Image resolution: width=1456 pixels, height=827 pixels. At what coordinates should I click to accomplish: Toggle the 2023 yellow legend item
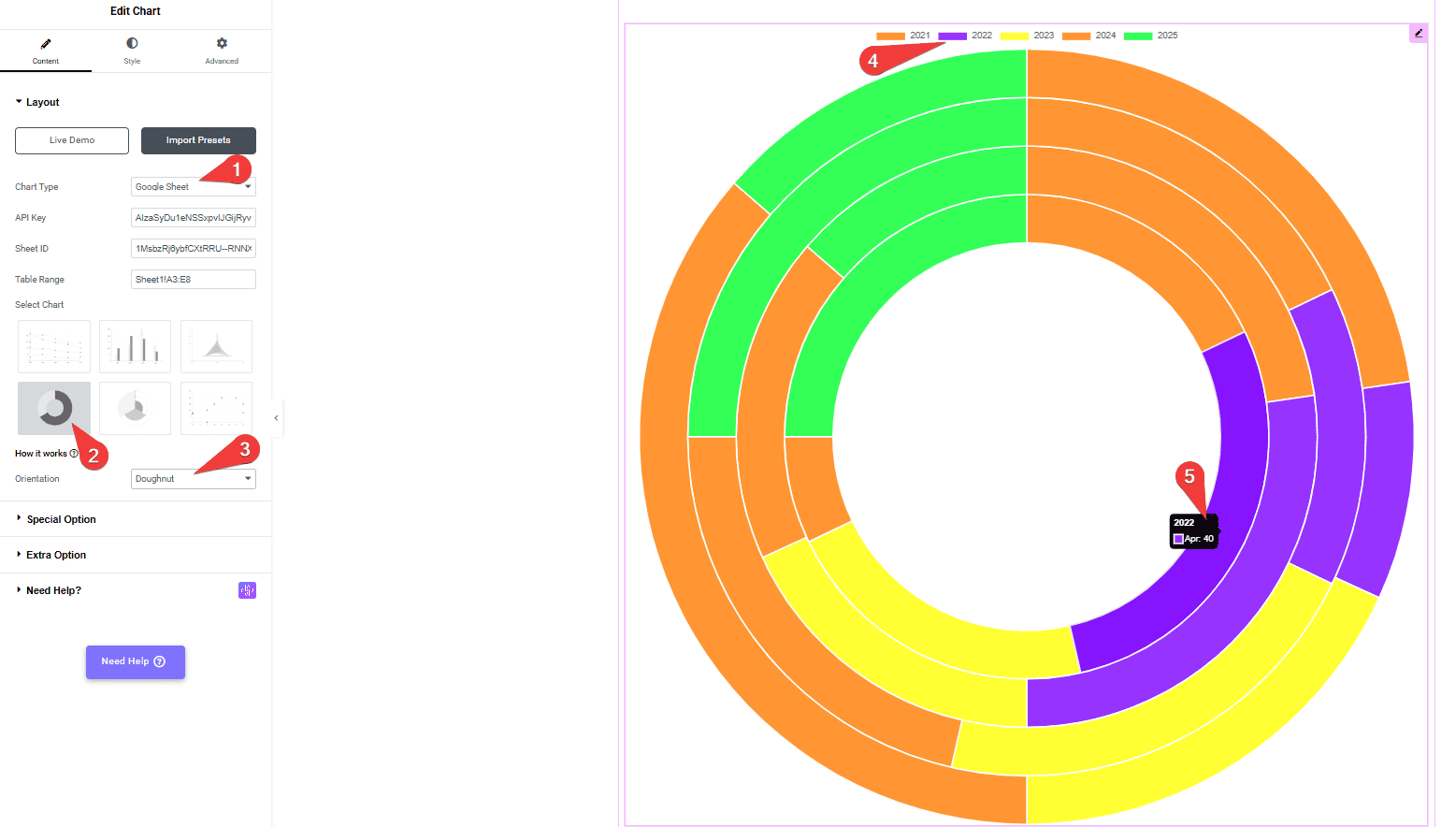click(1027, 36)
